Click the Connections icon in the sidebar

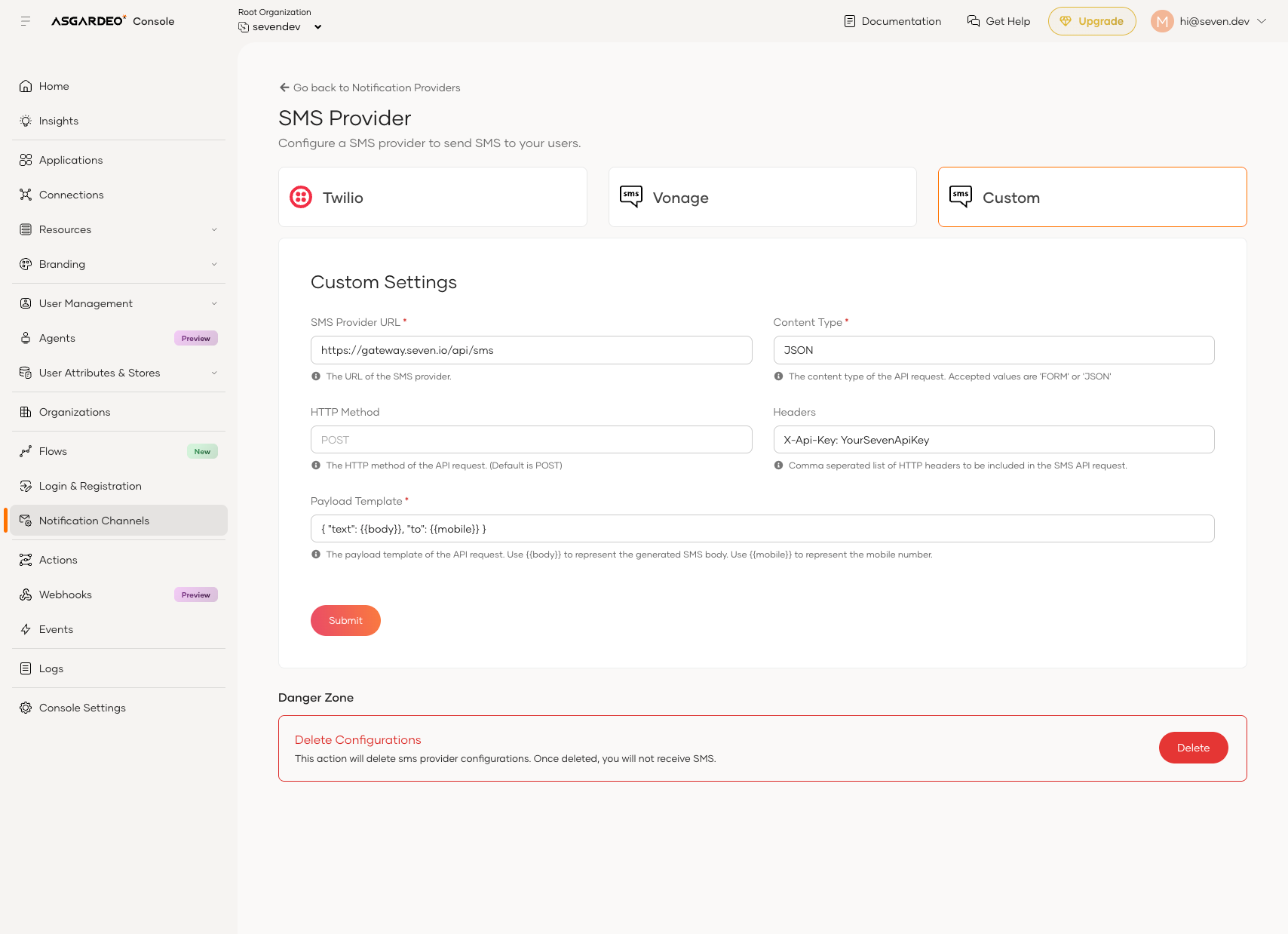click(26, 195)
